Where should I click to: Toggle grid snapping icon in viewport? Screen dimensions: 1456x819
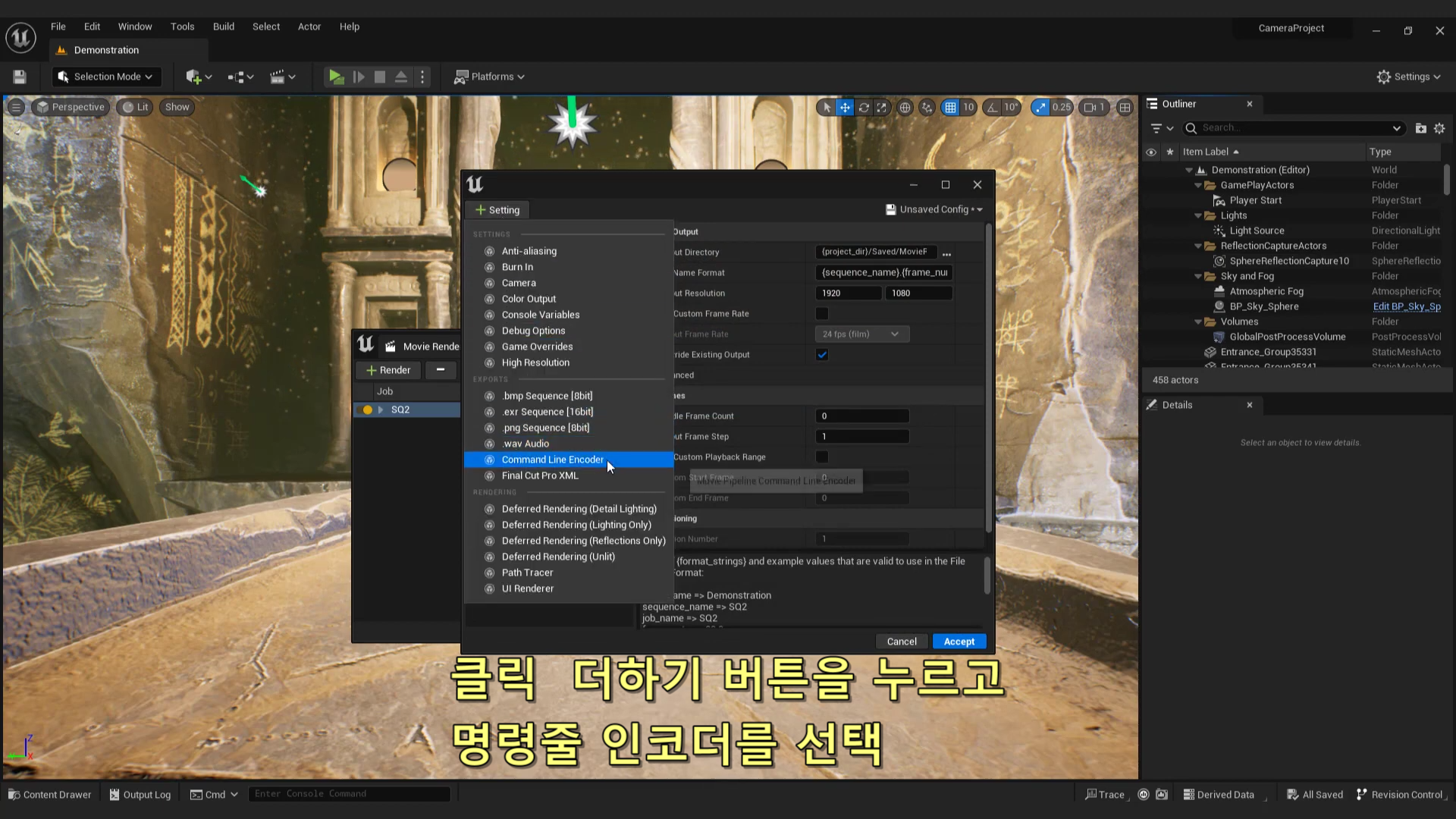tap(950, 108)
